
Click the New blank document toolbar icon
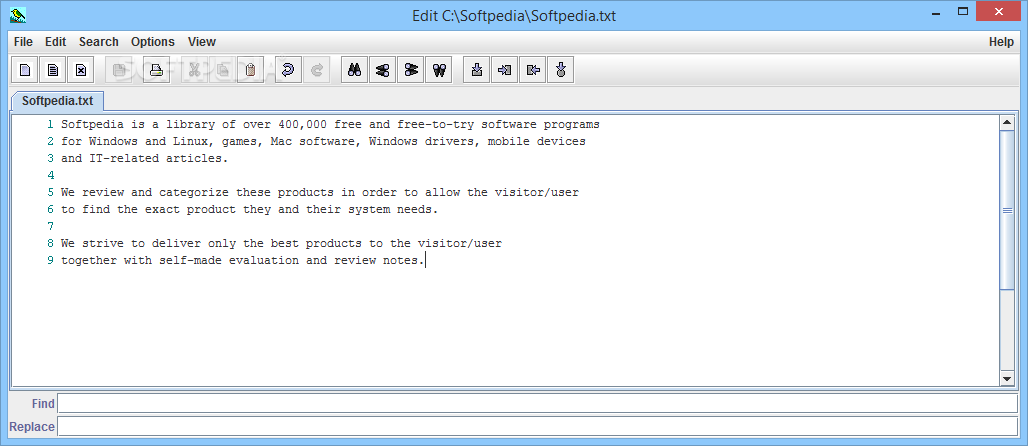coord(24,70)
